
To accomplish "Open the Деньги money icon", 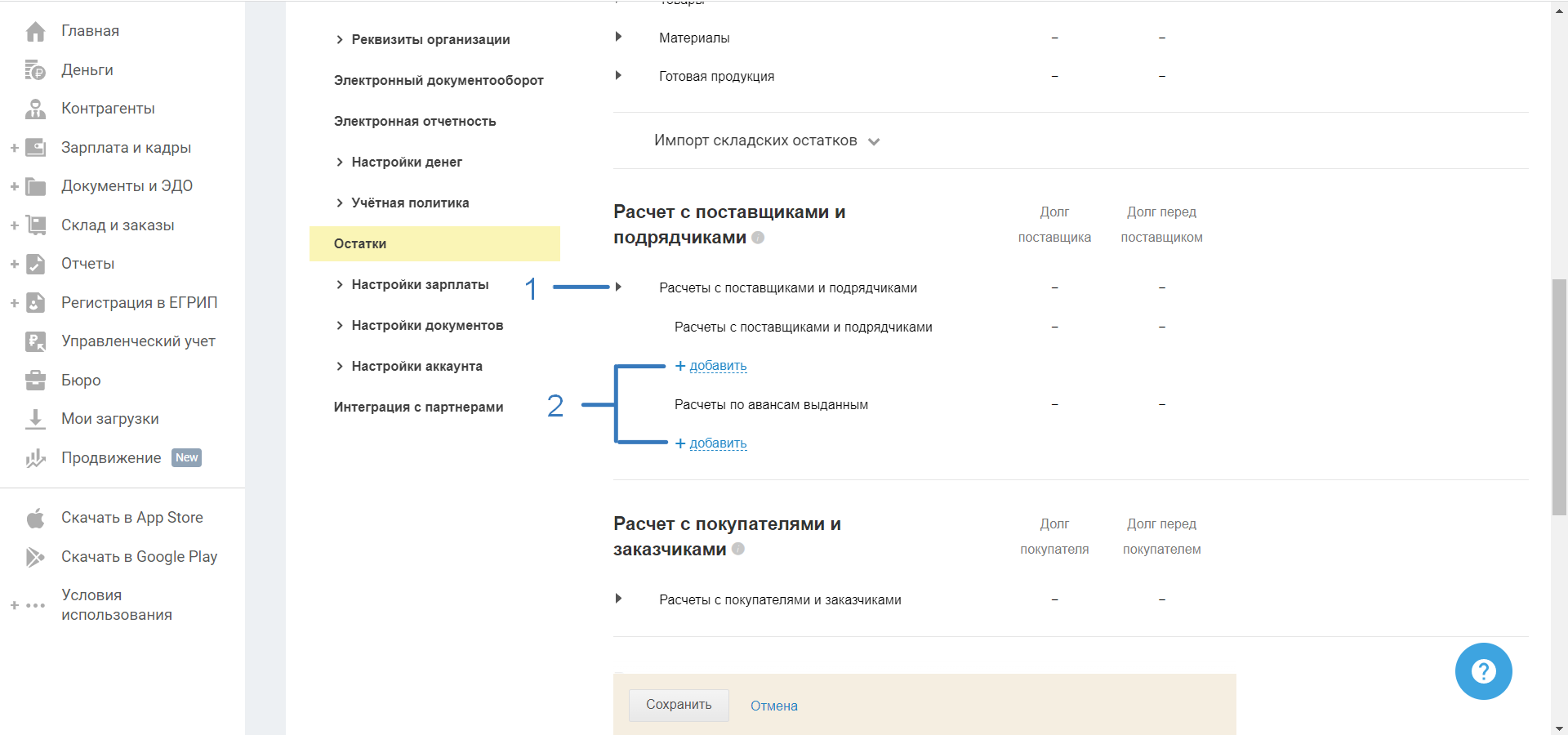I will 35,70.
